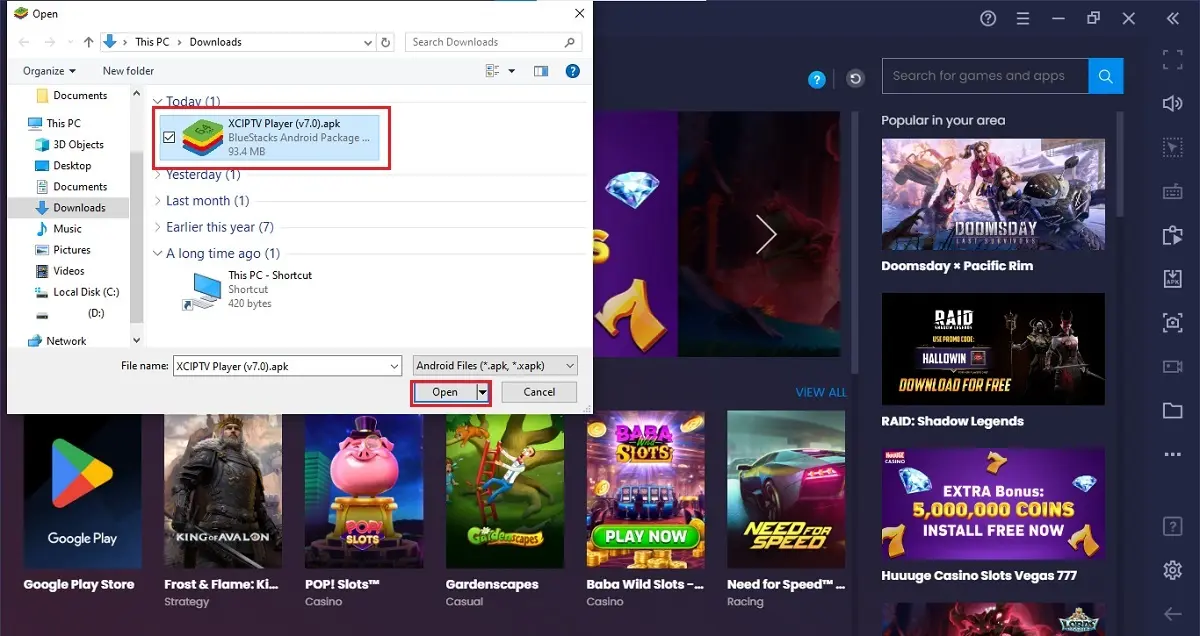Click This PC in the address path
Viewport: 1200px width, 636px height.
pos(152,42)
